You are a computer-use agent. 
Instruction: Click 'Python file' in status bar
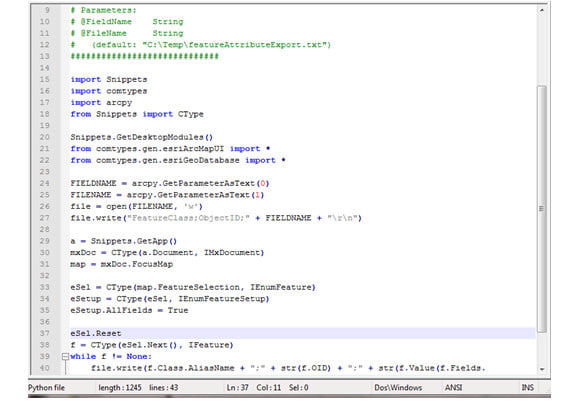coord(46,388)
